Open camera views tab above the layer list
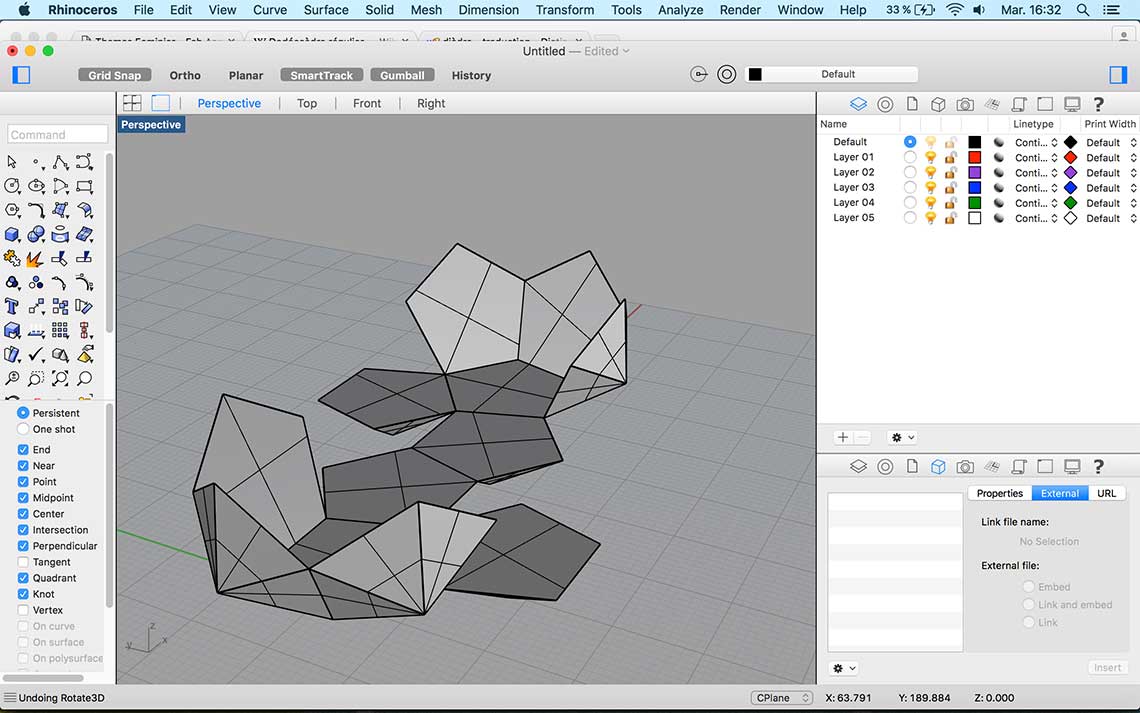 pyautogui.click(x=965, y=104)
